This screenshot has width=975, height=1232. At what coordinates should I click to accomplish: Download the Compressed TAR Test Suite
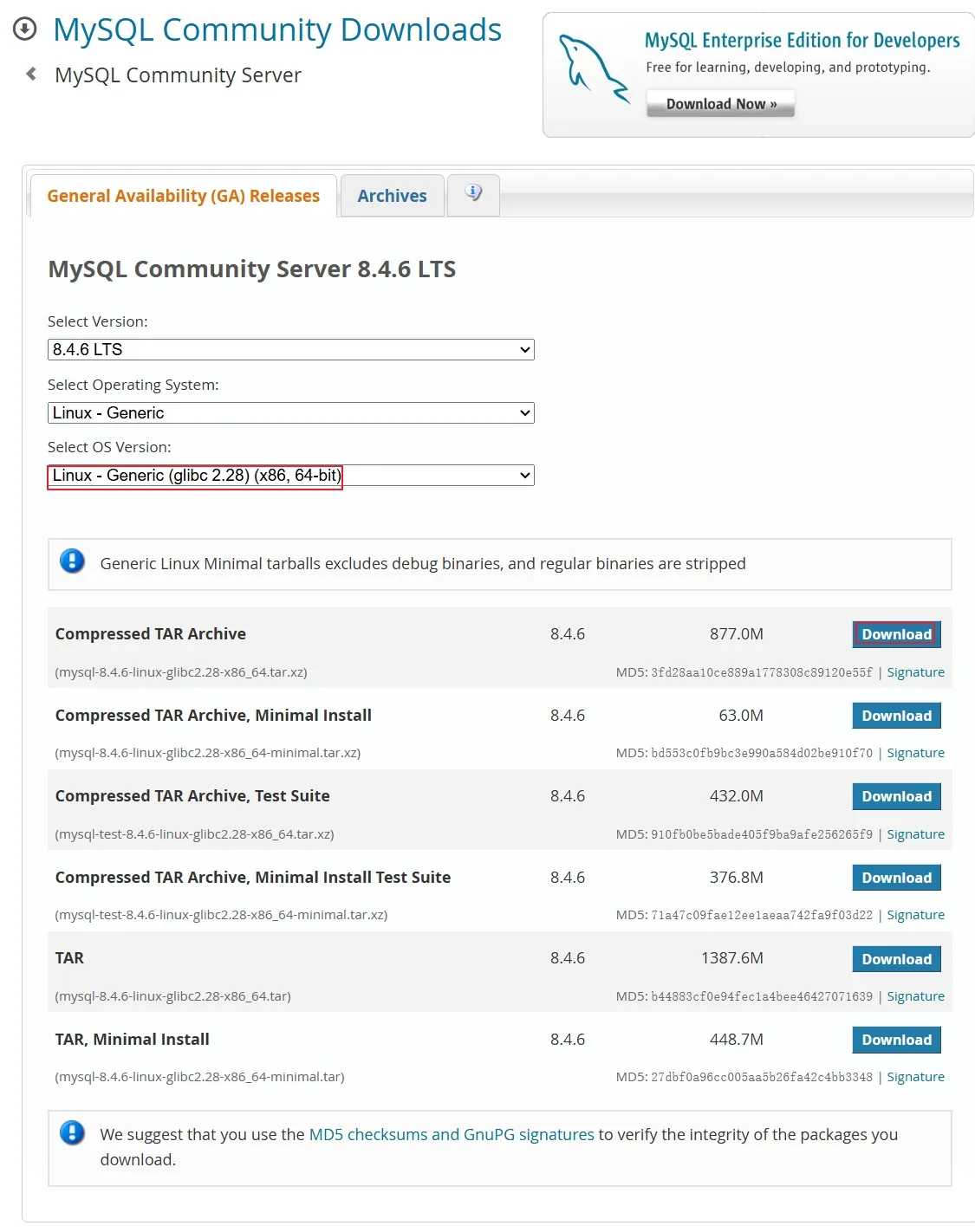coord(896,796)
